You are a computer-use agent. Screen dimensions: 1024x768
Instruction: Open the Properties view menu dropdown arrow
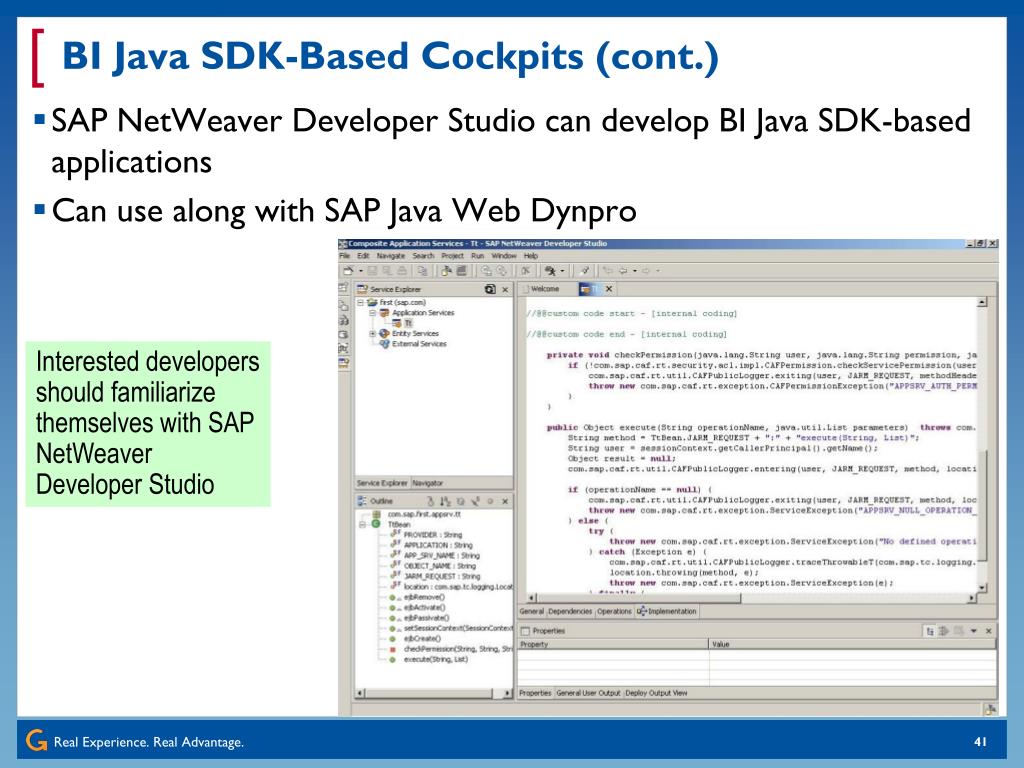click(974, 631)
